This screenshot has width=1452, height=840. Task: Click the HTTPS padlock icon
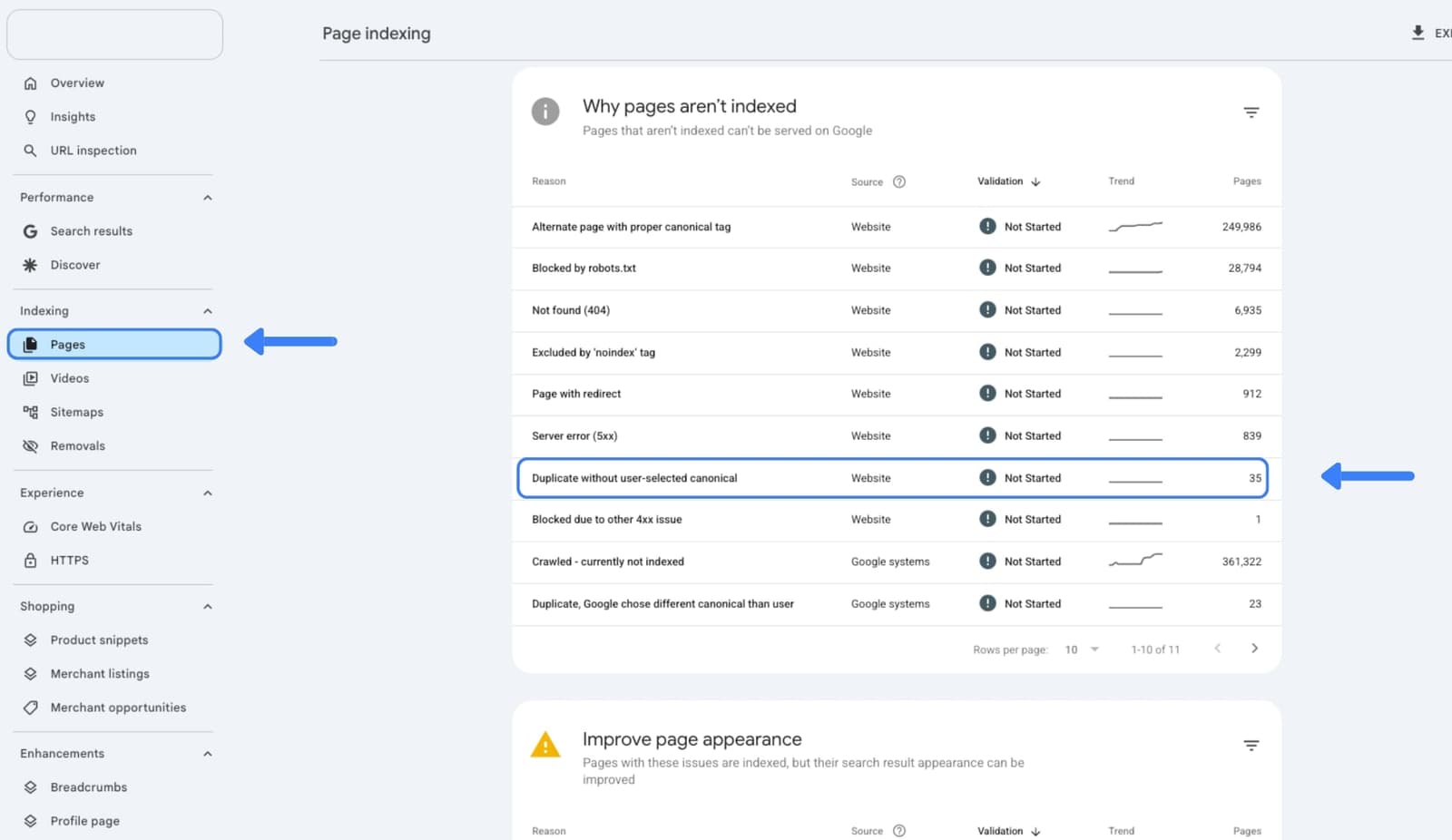[x=30, y=561]
